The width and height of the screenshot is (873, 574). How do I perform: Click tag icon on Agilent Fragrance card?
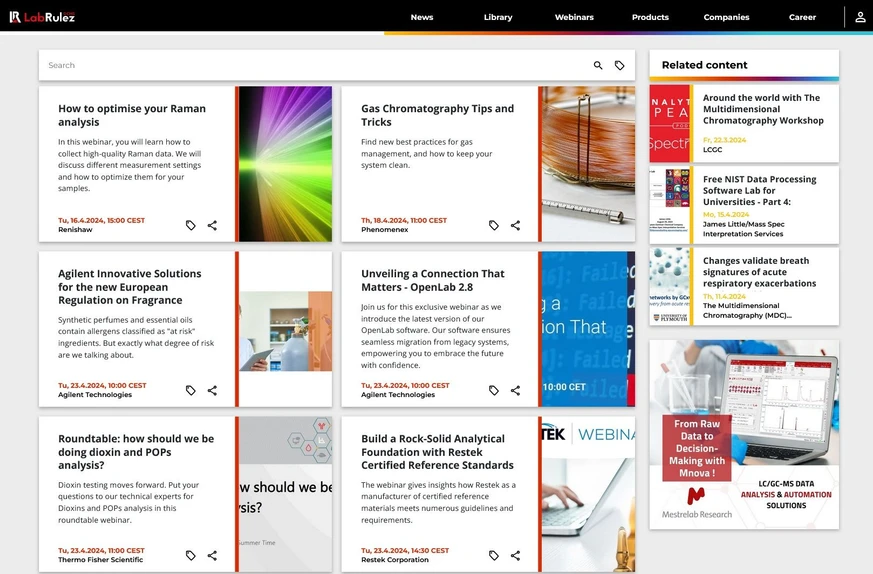tap(190, 390)
